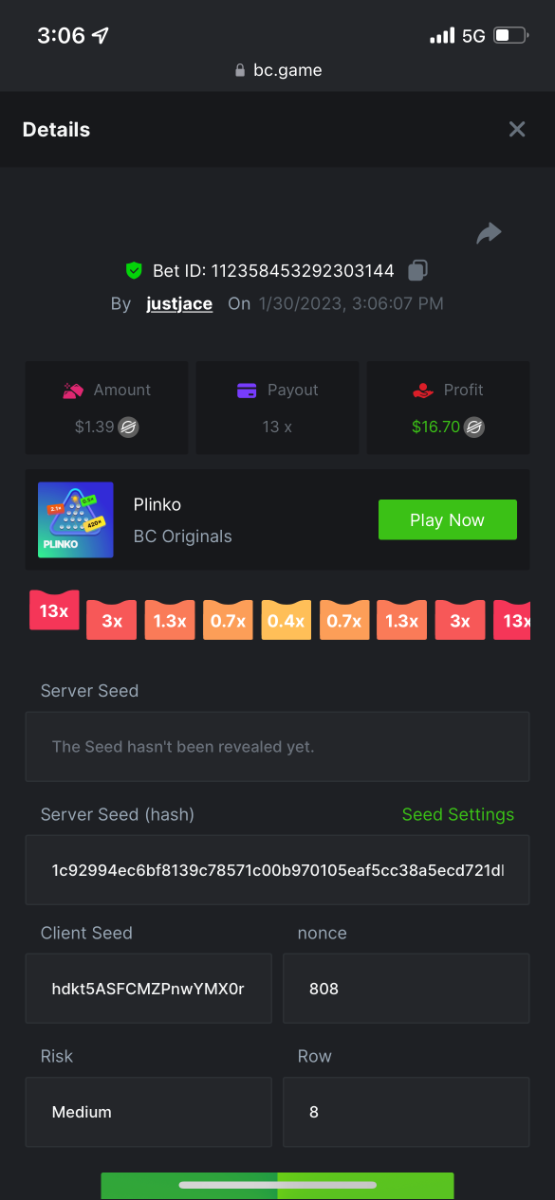555x1200 pixels.
Task: Tap the Profit coin icon
Action: point(475,427)
